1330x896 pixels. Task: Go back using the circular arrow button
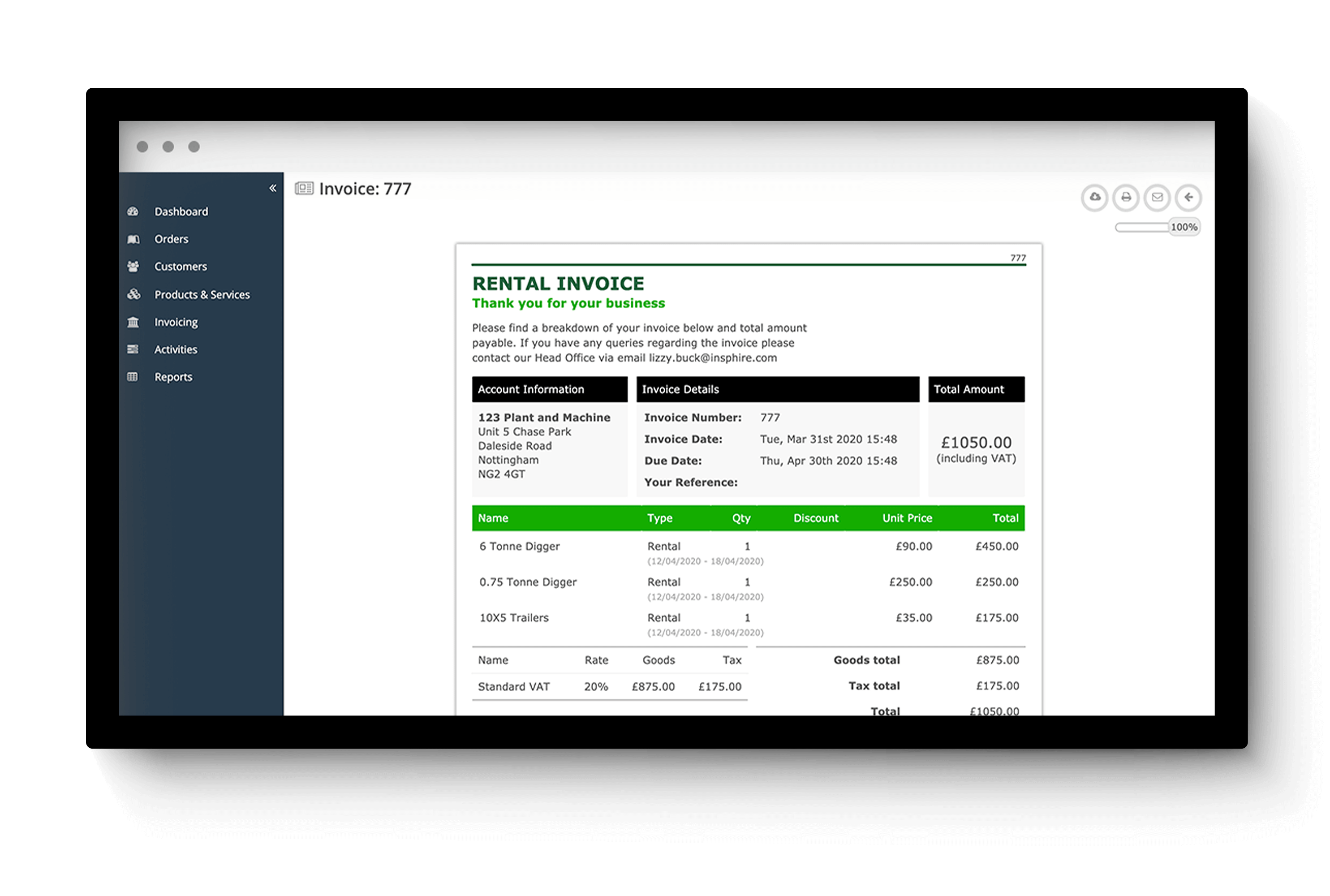pyautogui.click(x=1189, y=198)
